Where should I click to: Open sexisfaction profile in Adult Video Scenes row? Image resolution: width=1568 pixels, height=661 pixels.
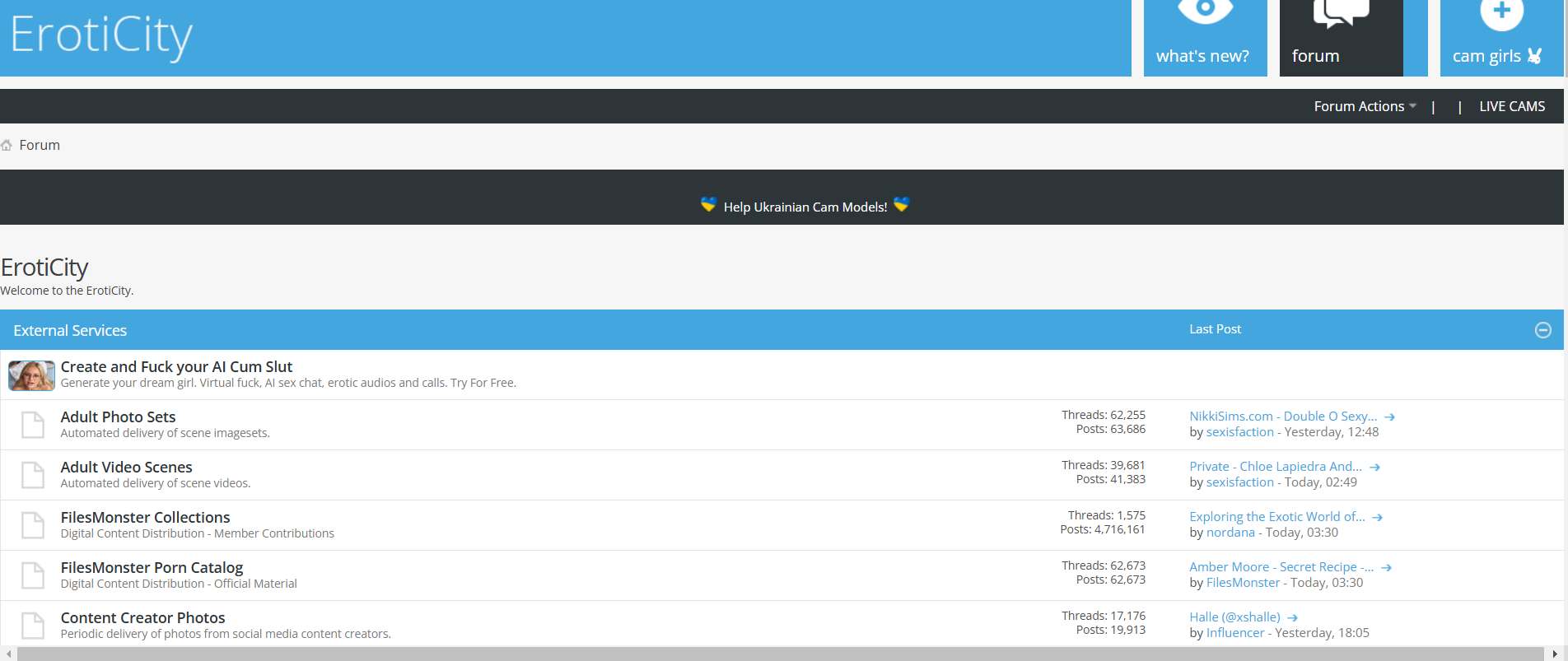coord(1239,482)
